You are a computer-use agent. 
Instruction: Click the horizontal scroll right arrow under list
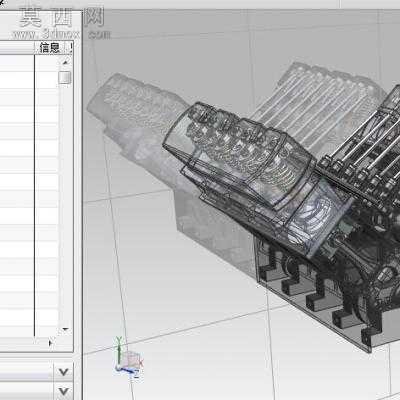click(51, 342)
